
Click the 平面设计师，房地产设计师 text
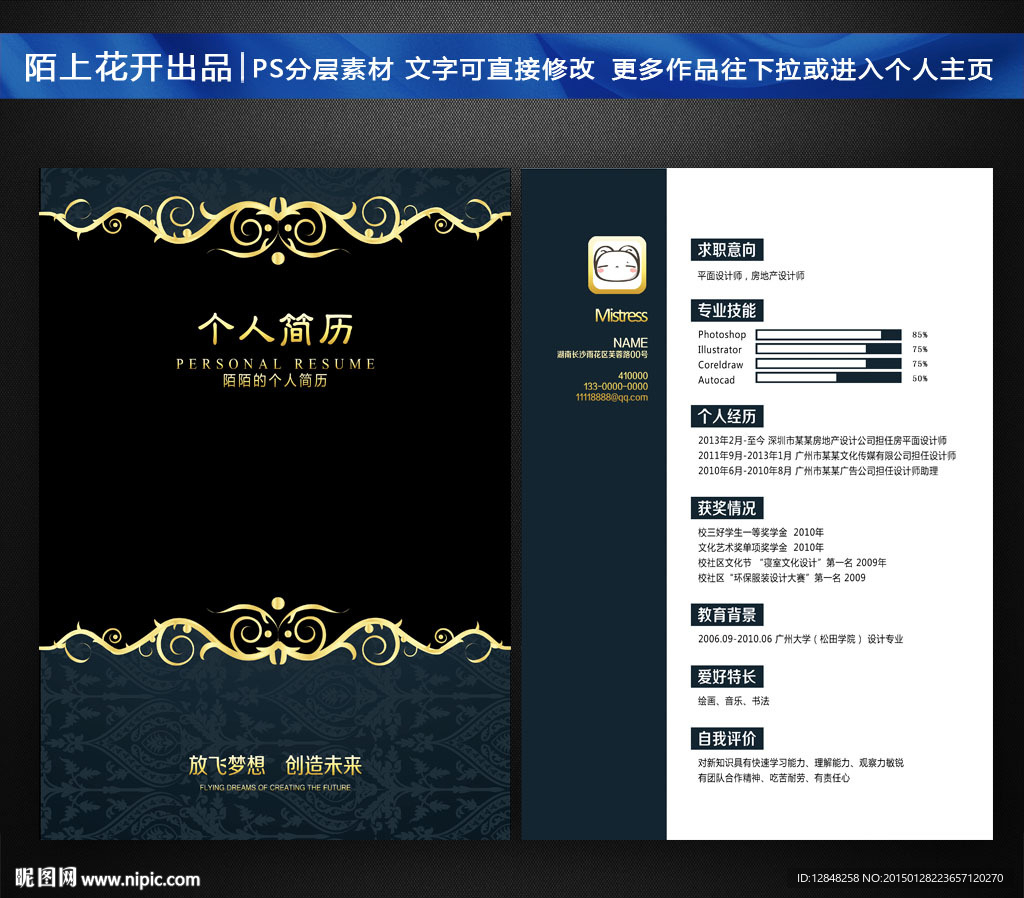(x=751, y=276)
